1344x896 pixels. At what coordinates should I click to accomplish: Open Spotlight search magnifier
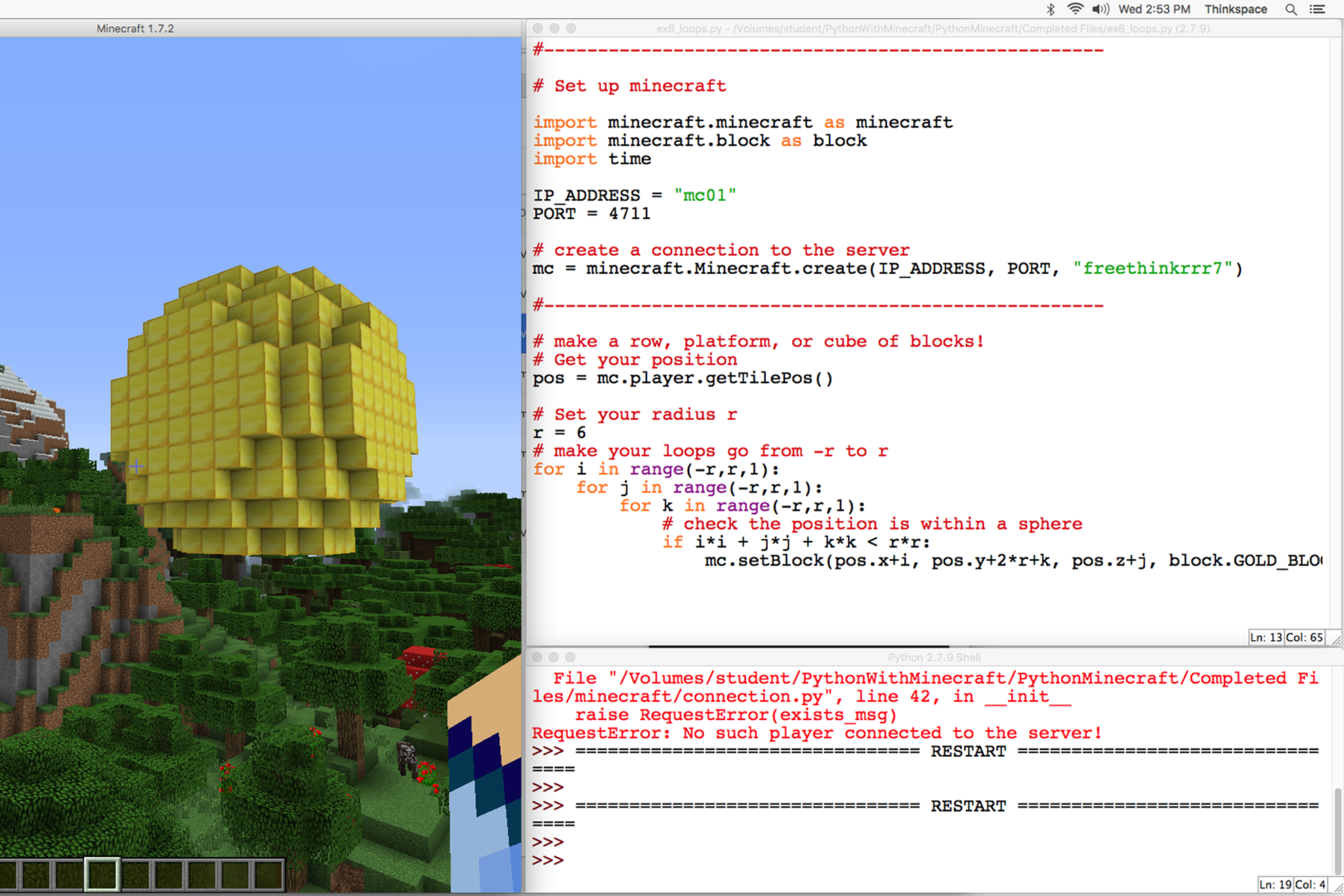pos(1291,9)
